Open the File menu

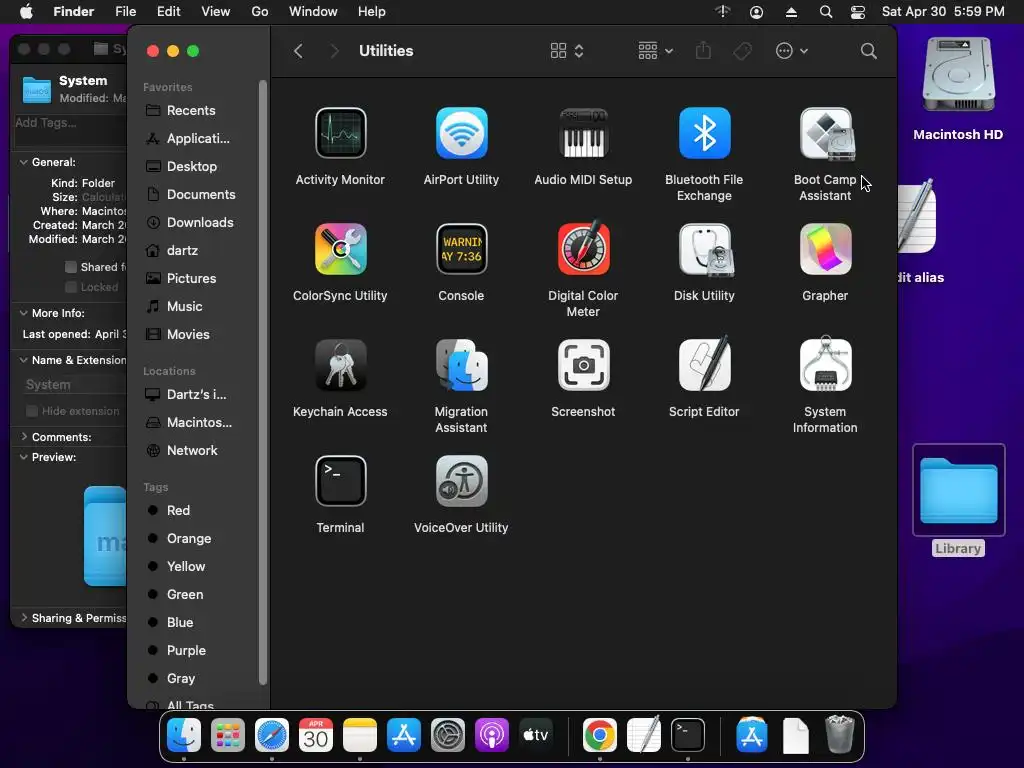pos(125,12)
